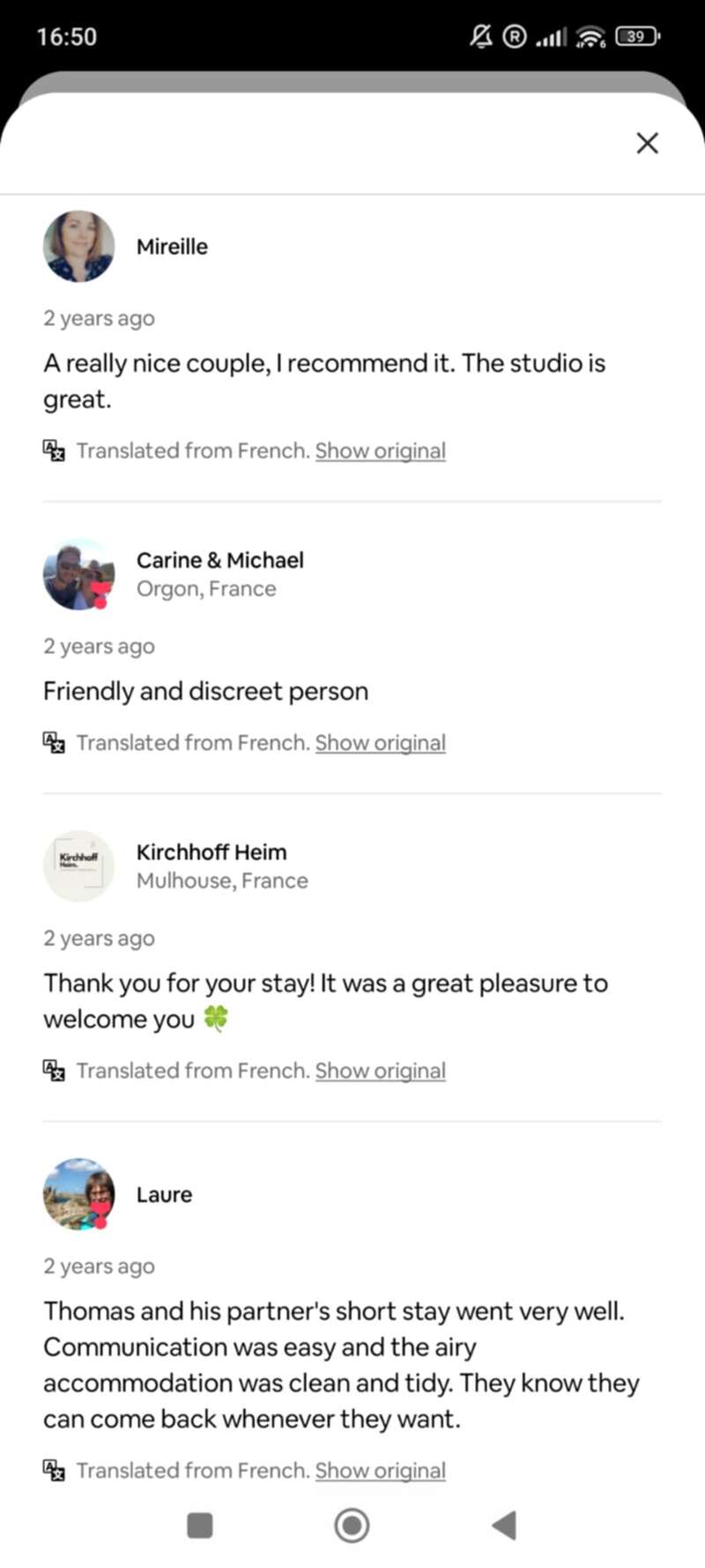Tap translate icon under Kirchhoff Heim's review
705x1568 pixels.
tap(54, 1071)
